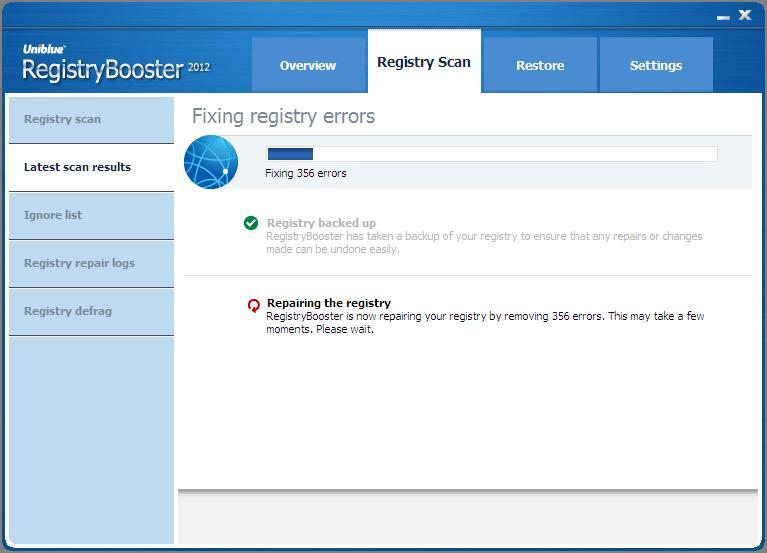The width and height of the screenshot is (767, 553).
Task: Close the RegistryBooster window
Action: [x=744, y=15]
